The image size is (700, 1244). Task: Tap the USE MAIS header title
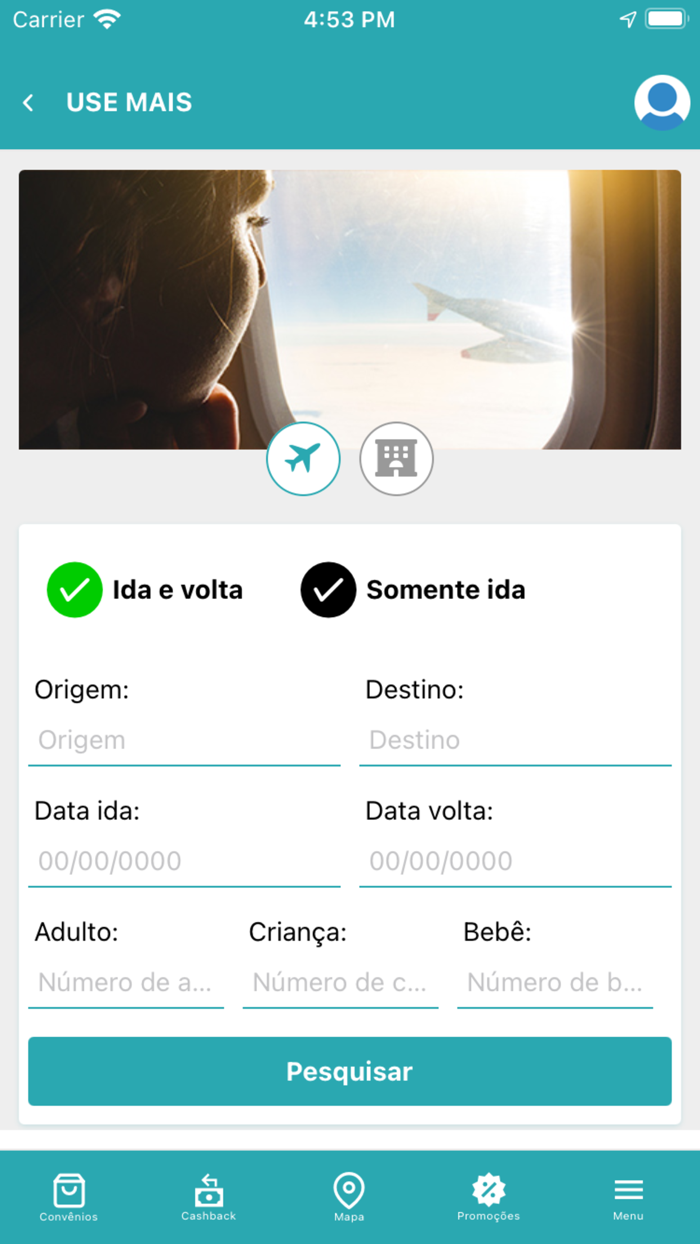[128, 101]
